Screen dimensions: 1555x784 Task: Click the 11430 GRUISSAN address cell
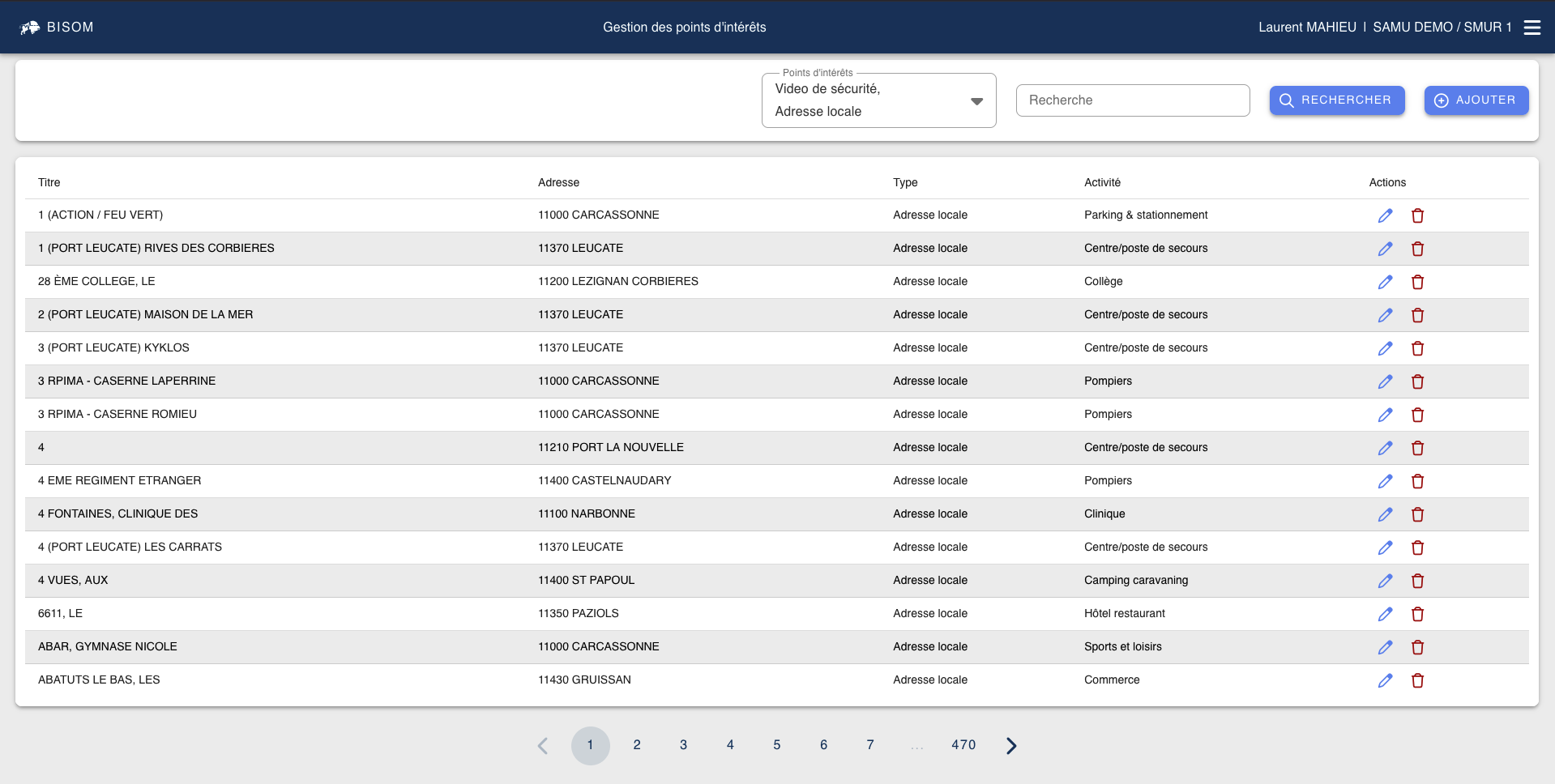tap(584, 680)
